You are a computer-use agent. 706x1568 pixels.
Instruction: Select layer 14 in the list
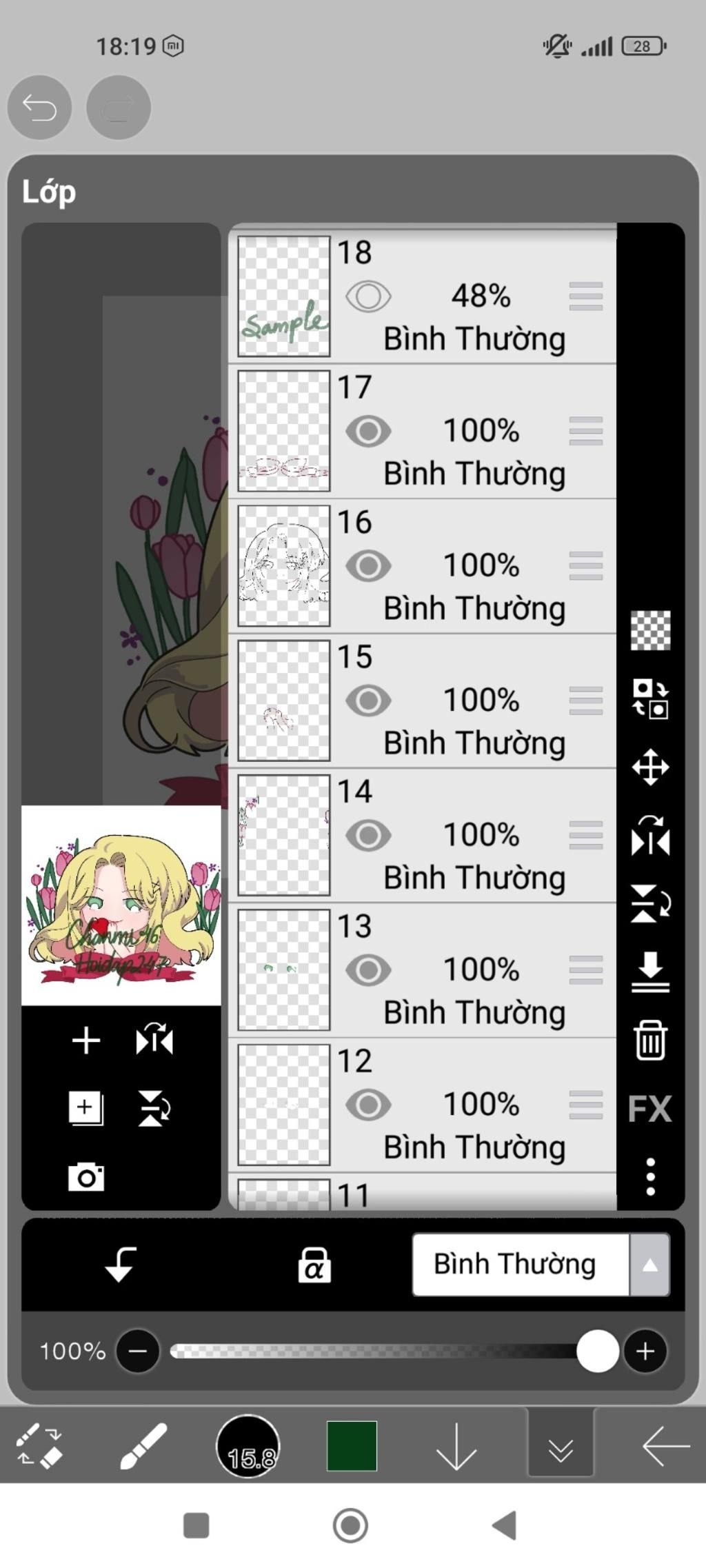422,835
